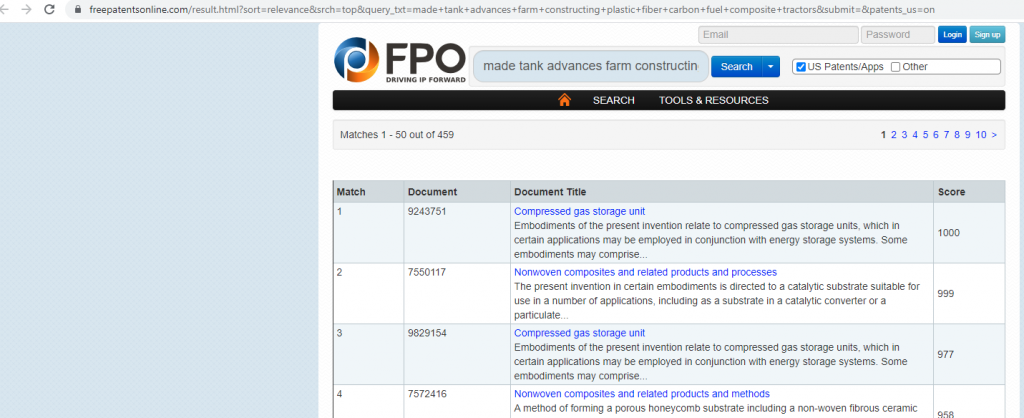The width and height of the screenshot is (1024, 418).
Task: Click into the Password field
Action: 898,35
